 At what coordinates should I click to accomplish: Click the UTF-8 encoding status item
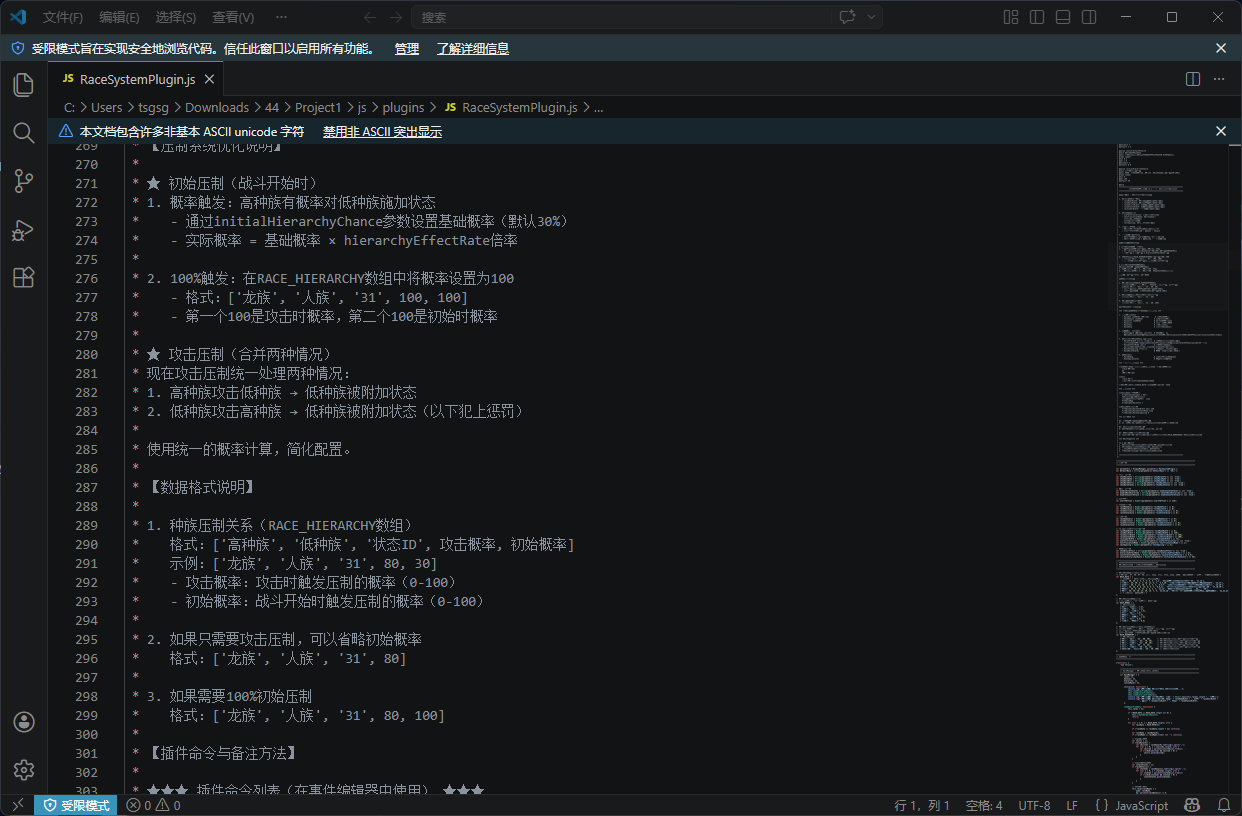[x=1034, y=805]
